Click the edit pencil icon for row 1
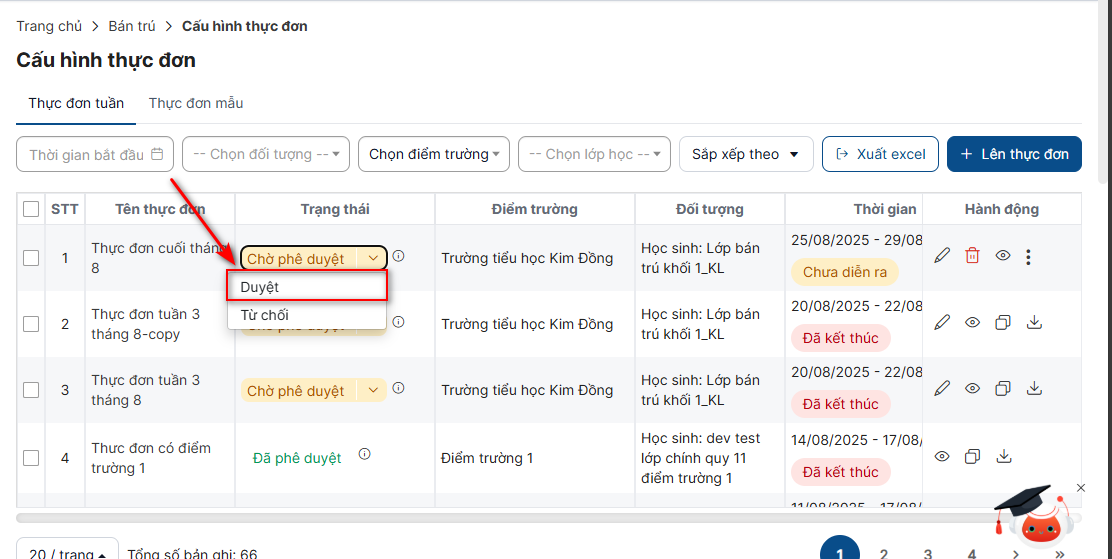This screenshot has width=1112, height=559. pyautogui.click(x=941, y=256)
